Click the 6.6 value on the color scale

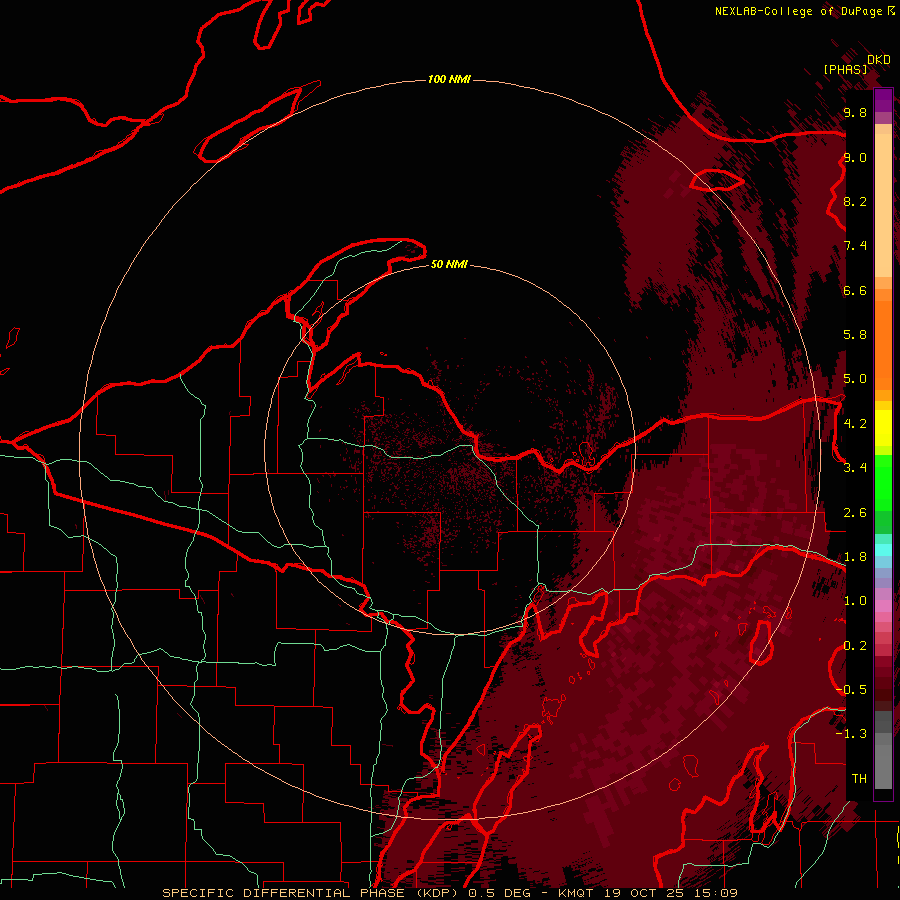[x=855, y=290]
